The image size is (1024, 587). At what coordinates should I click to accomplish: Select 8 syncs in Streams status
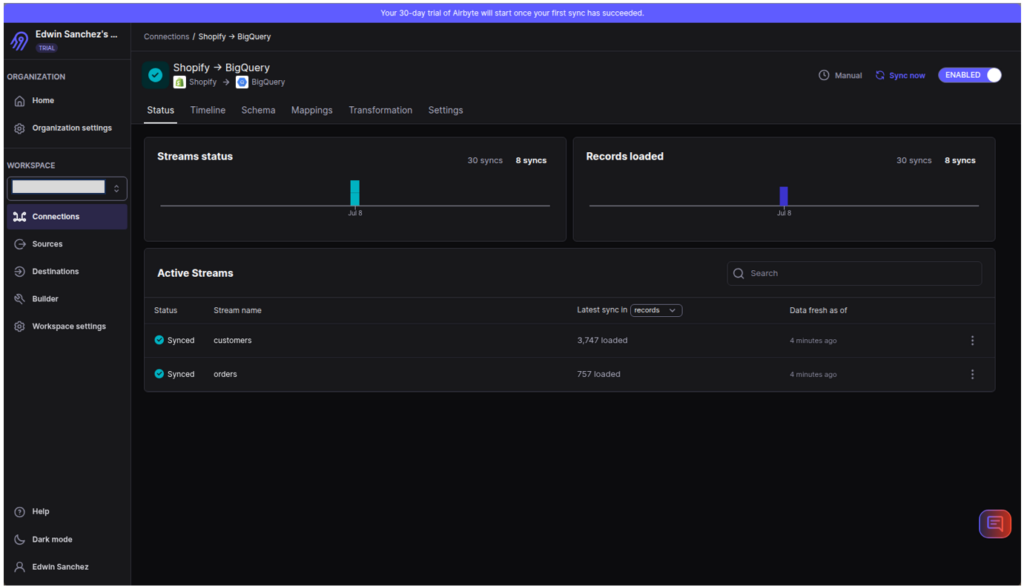pos(531,161)
